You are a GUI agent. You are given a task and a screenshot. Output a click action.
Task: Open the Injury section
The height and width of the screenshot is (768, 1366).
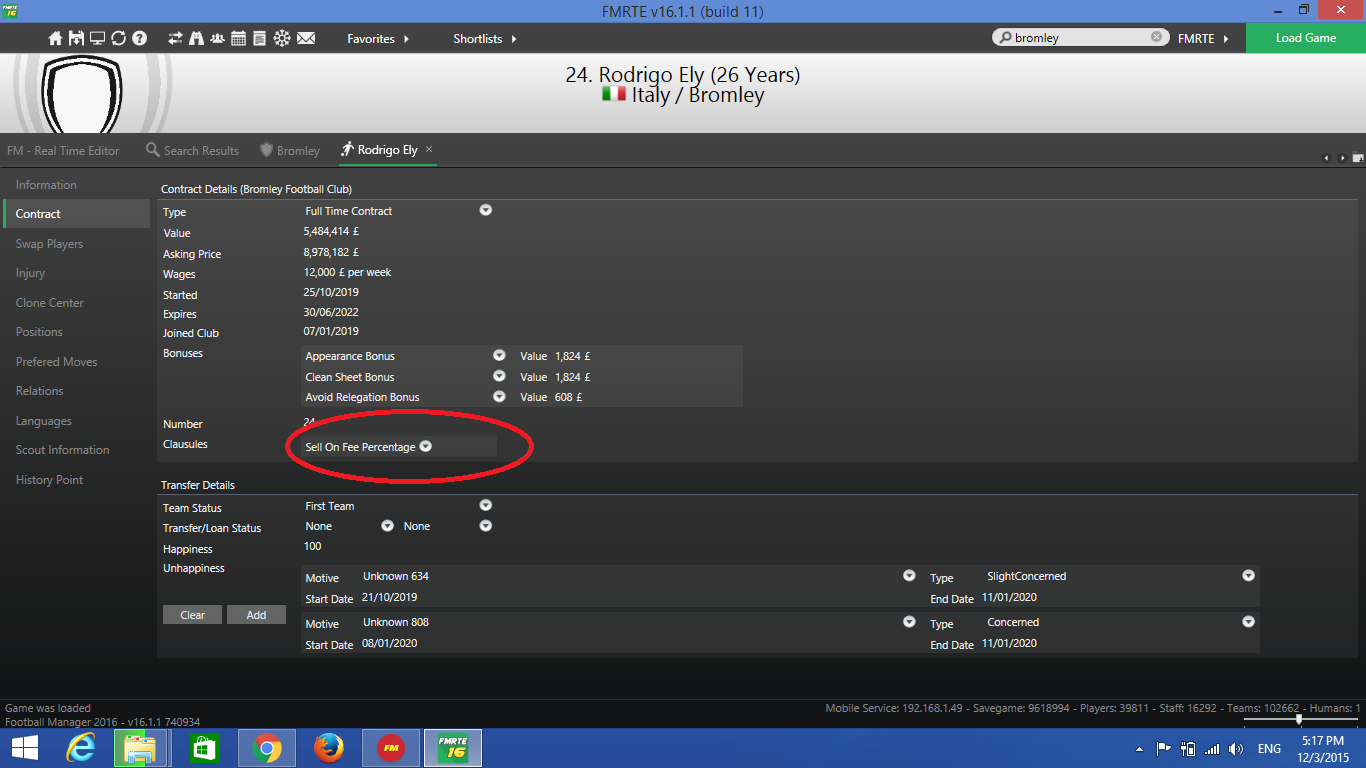point(76,273)
